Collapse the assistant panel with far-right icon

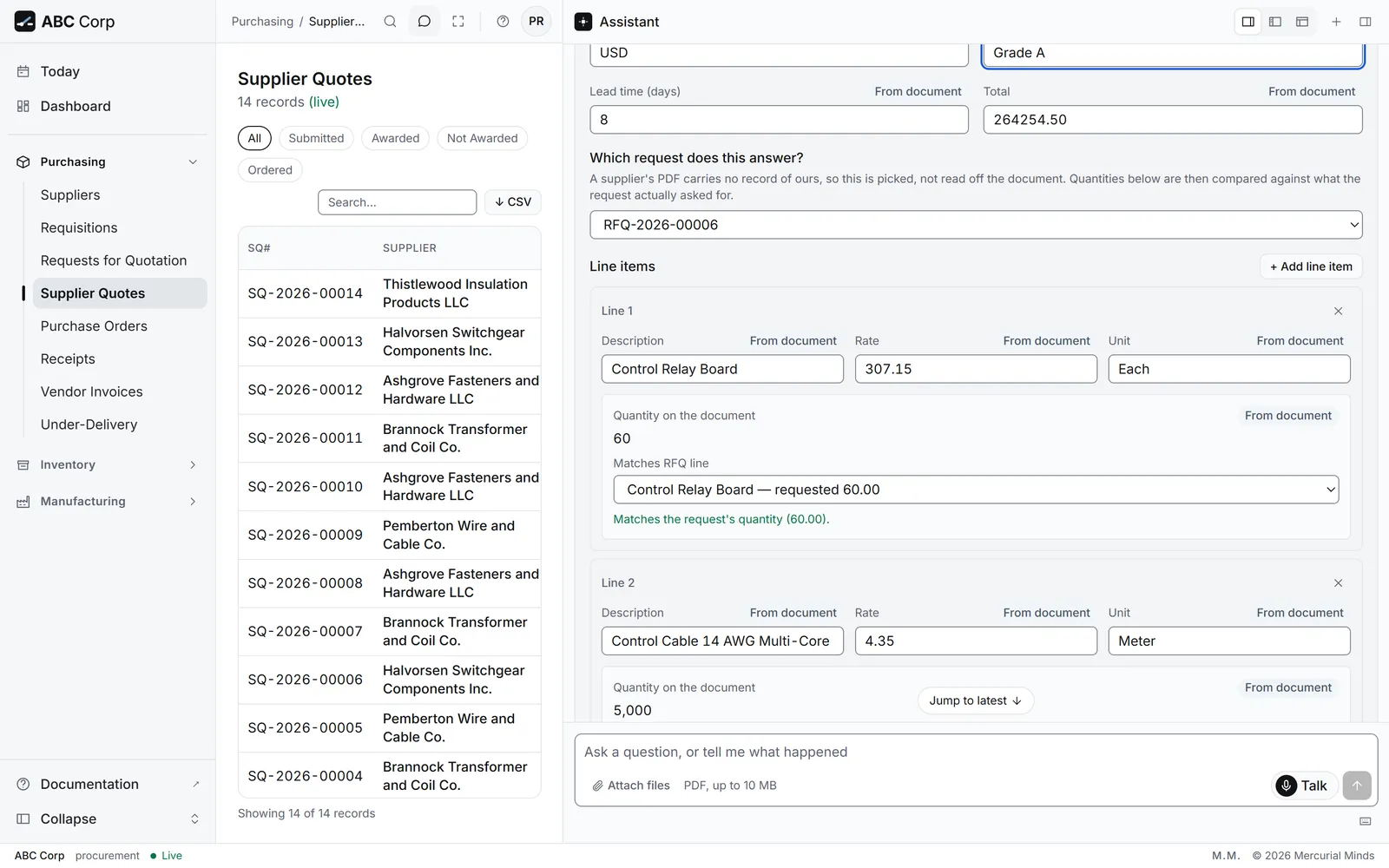[1365, 22]
